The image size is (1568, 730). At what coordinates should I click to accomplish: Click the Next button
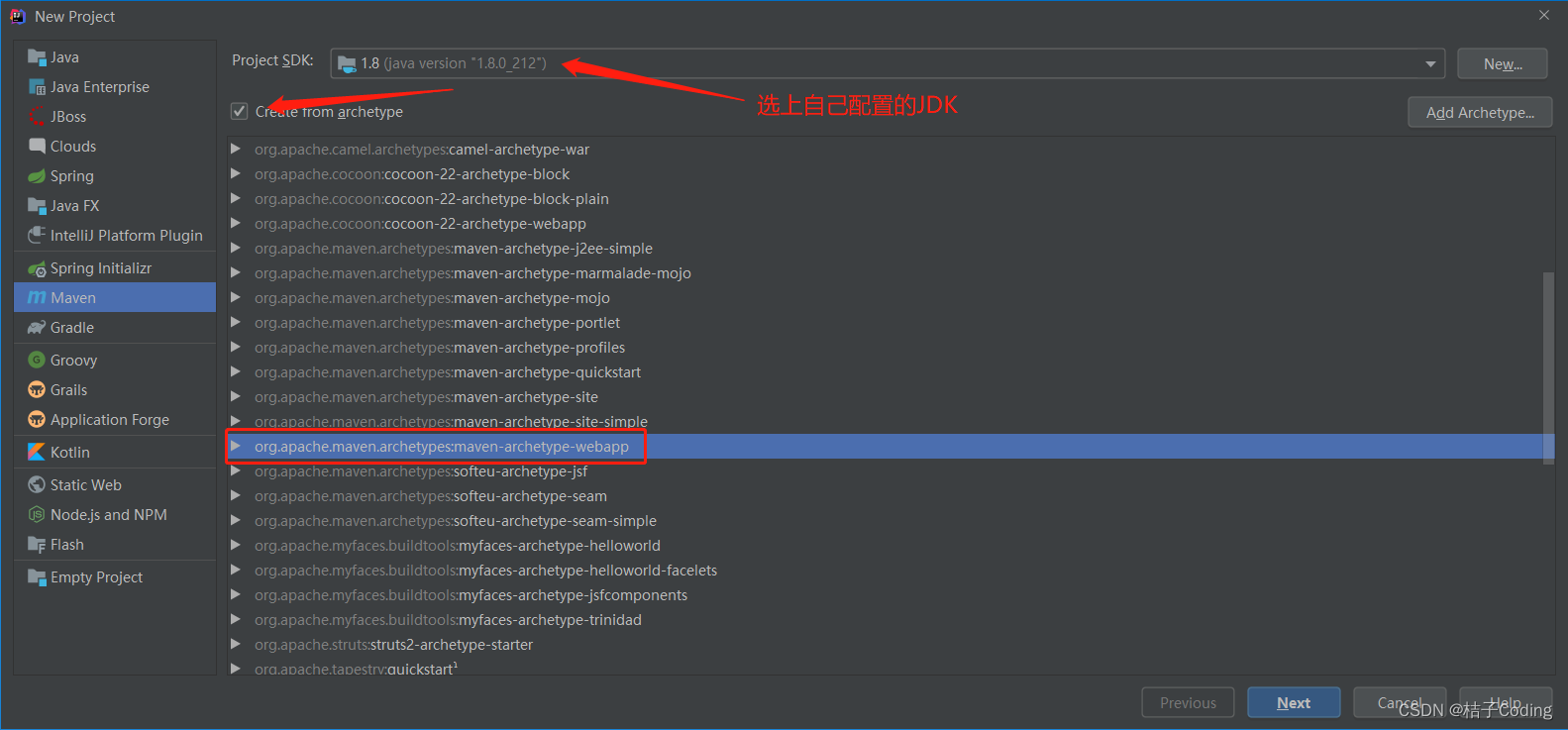point(1294,702)
